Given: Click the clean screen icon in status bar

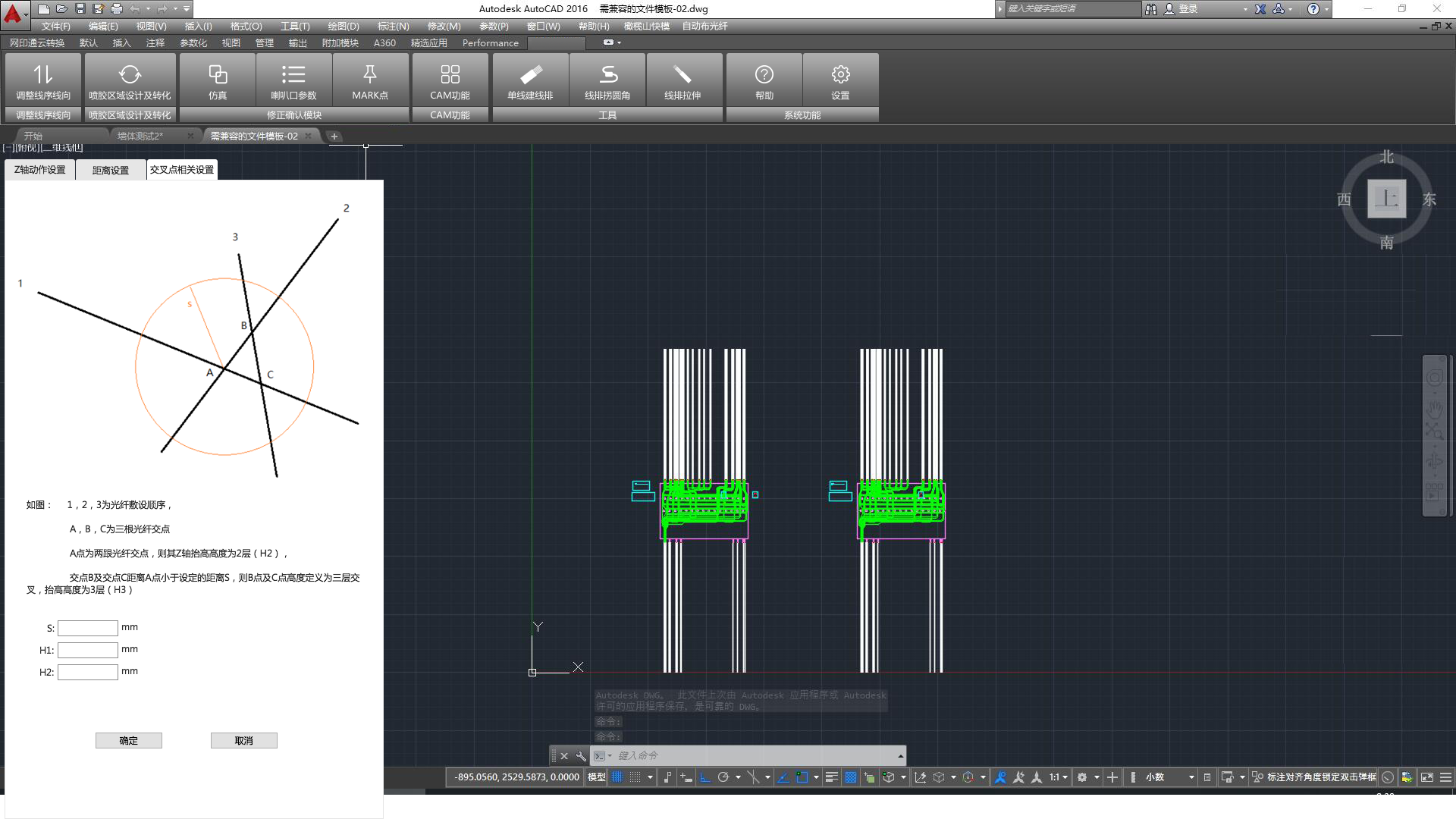Looking at the screenshot, I should [x=1426, y=777].
